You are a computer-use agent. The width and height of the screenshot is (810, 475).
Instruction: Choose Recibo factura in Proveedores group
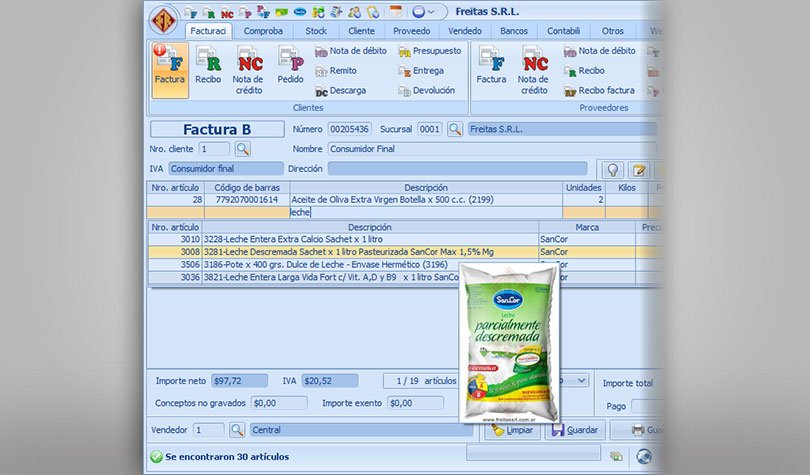click(x=599, y=91)
